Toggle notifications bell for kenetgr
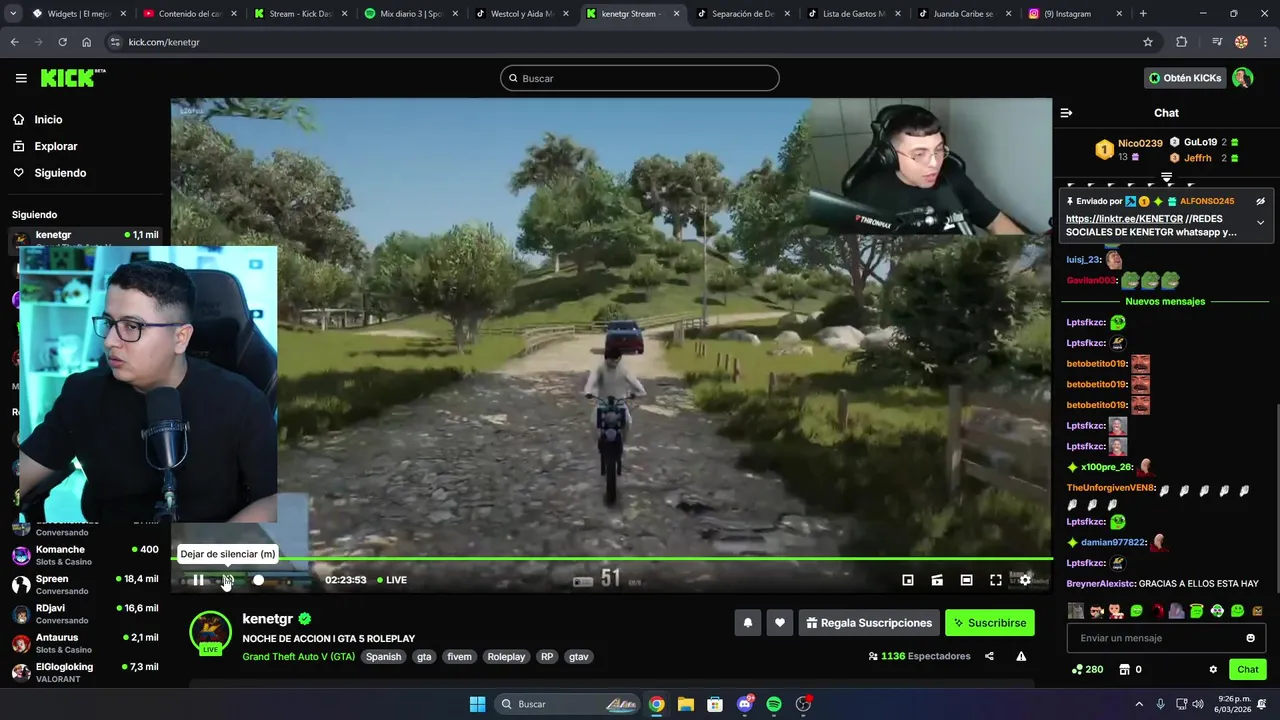Screen dimensions: 1280x720 coord(748,623)
